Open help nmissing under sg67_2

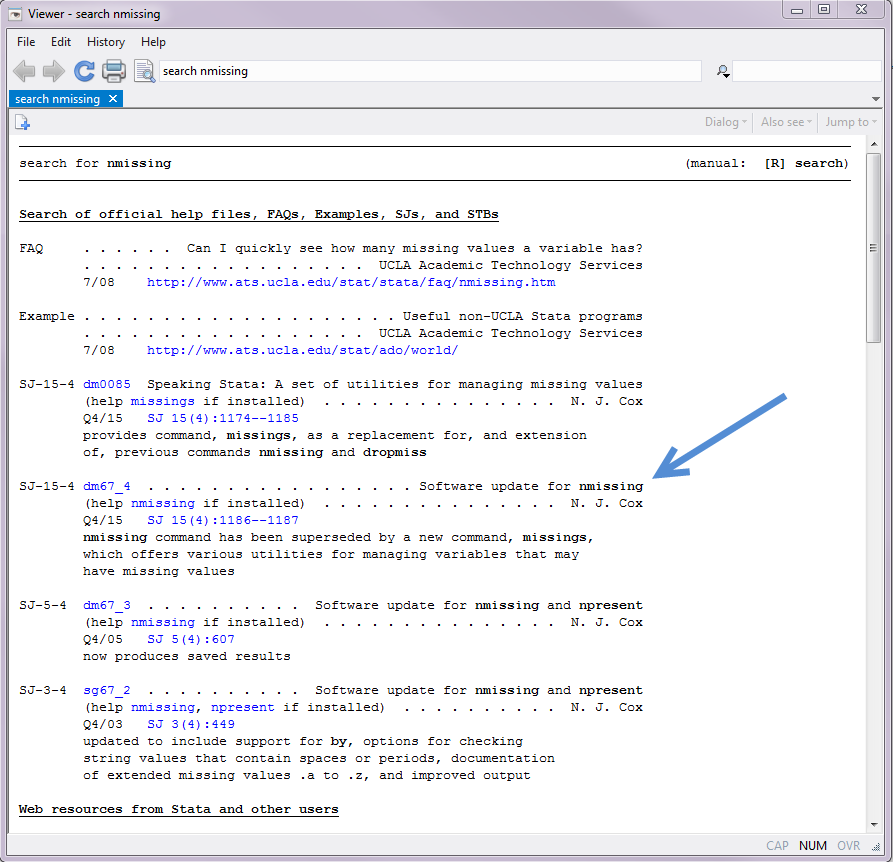[x=165, y=708]
